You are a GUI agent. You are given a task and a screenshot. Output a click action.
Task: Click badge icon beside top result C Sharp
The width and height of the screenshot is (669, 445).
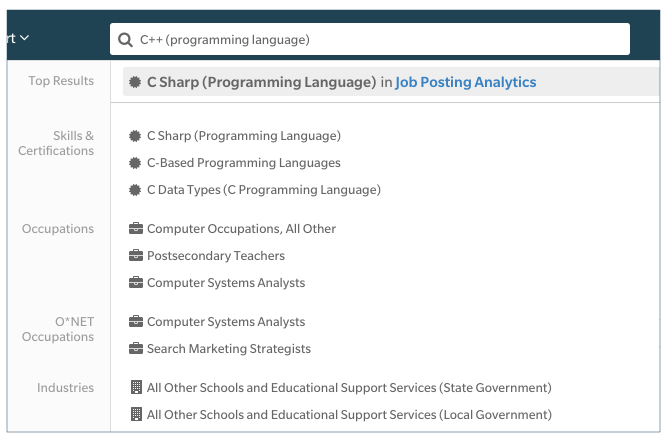135,82
